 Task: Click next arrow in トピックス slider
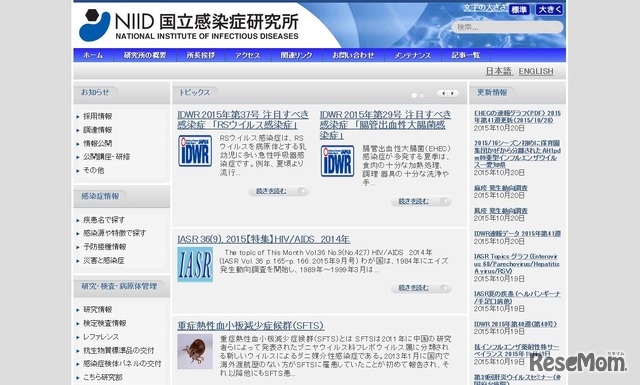[x=453, y=93]
